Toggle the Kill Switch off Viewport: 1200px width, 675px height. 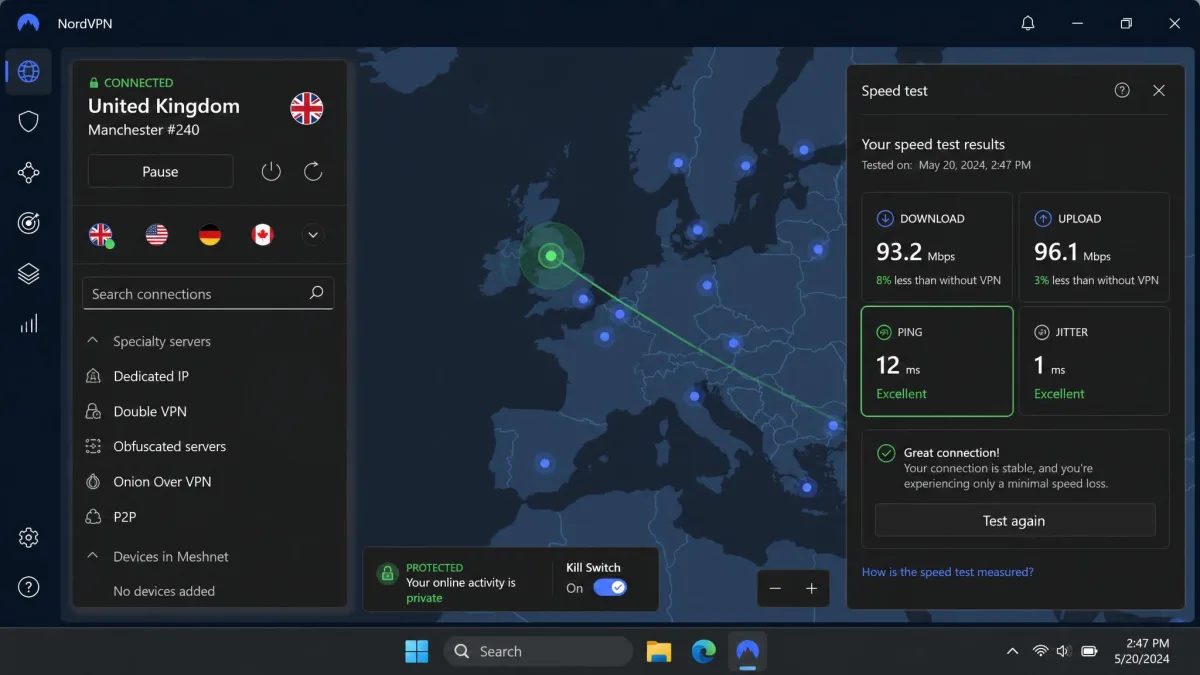[x=610, y=588]
